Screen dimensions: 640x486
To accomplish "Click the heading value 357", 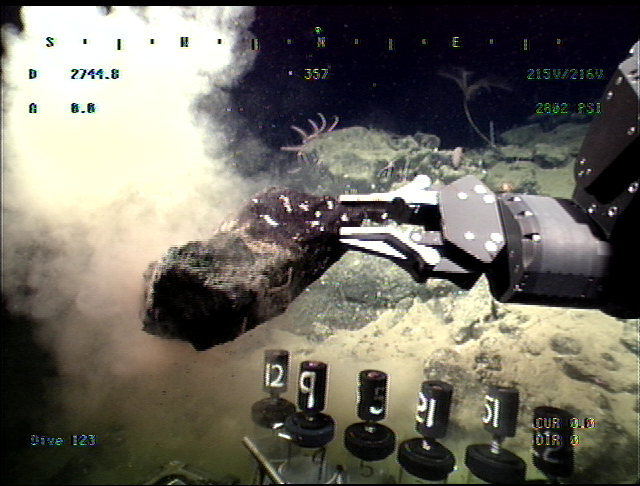I will (x=316, y=74).
